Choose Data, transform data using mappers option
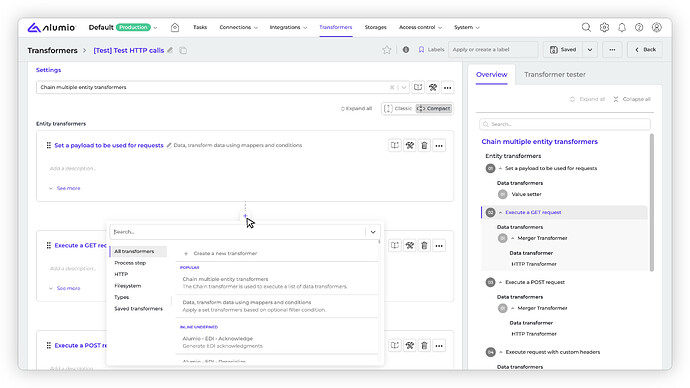Viewport: 690px width, 388px height. 277,306
